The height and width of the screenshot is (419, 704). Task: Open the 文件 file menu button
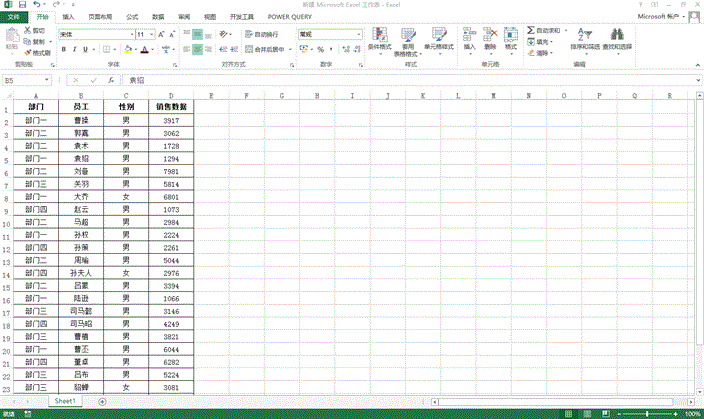click(12, 17)
